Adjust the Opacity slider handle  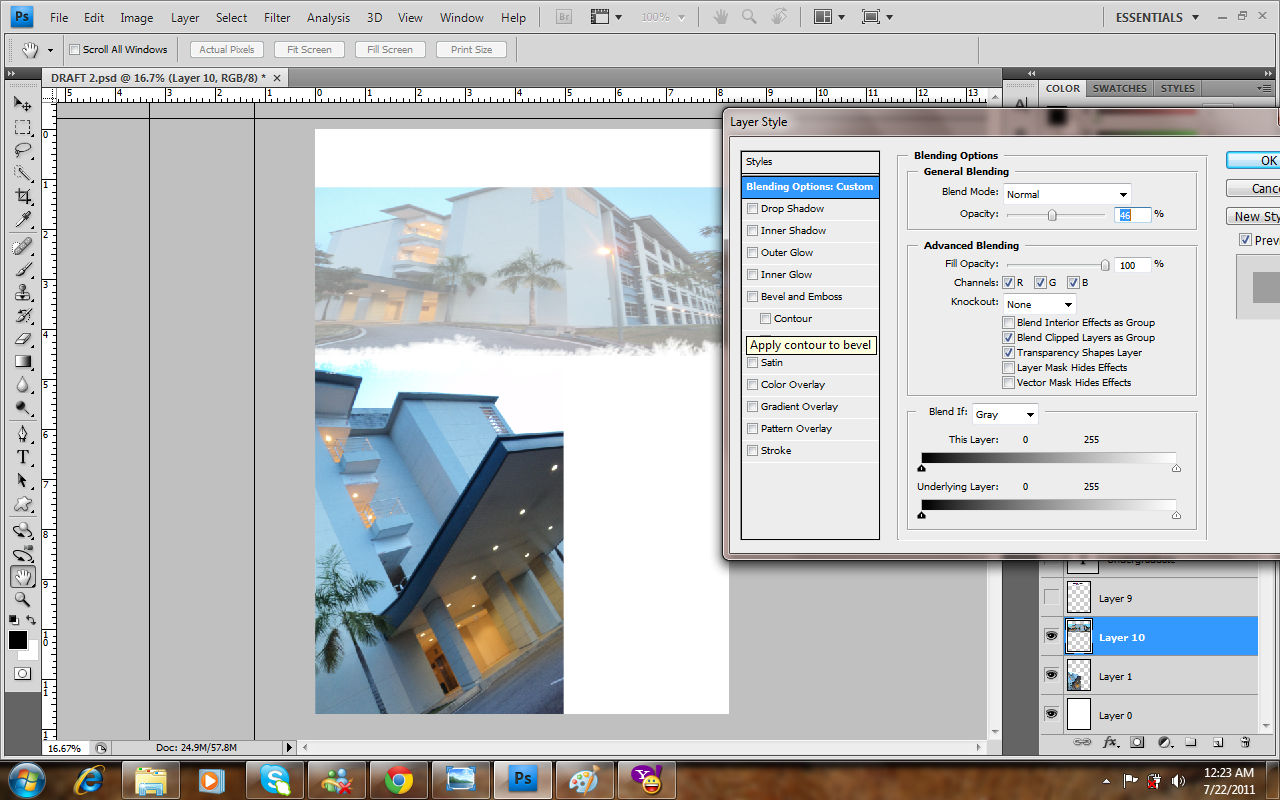coord(1052,215)
